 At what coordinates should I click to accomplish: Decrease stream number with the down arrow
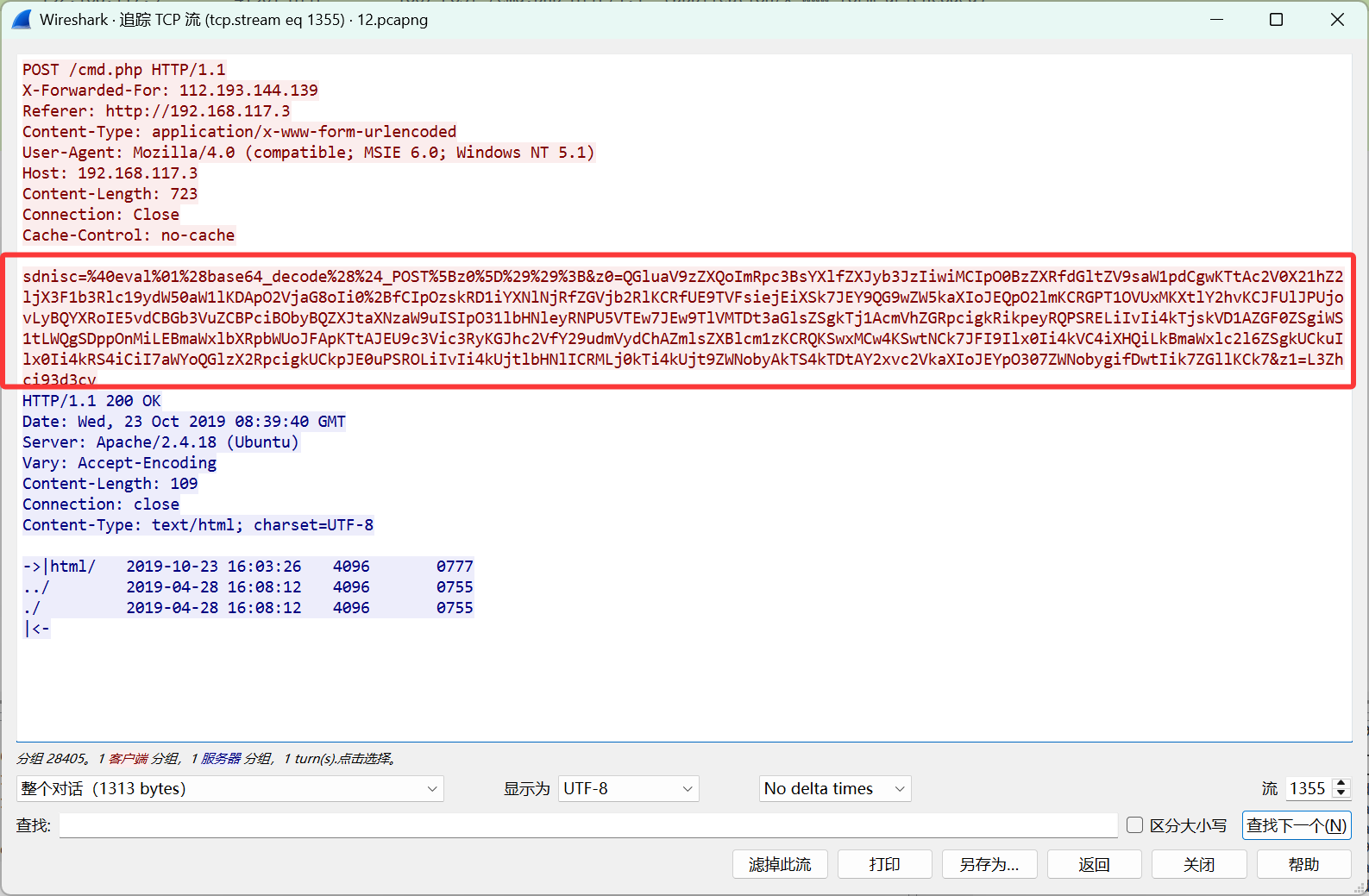pyautogui.click(x=1341, y=793)
